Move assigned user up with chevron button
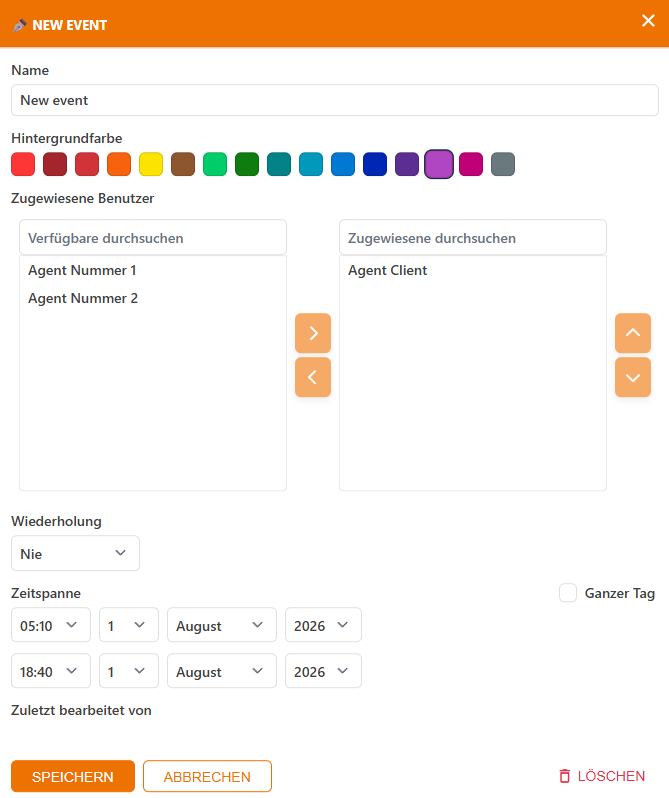Viewport: 669px width, 798px height. pos(633,333)
